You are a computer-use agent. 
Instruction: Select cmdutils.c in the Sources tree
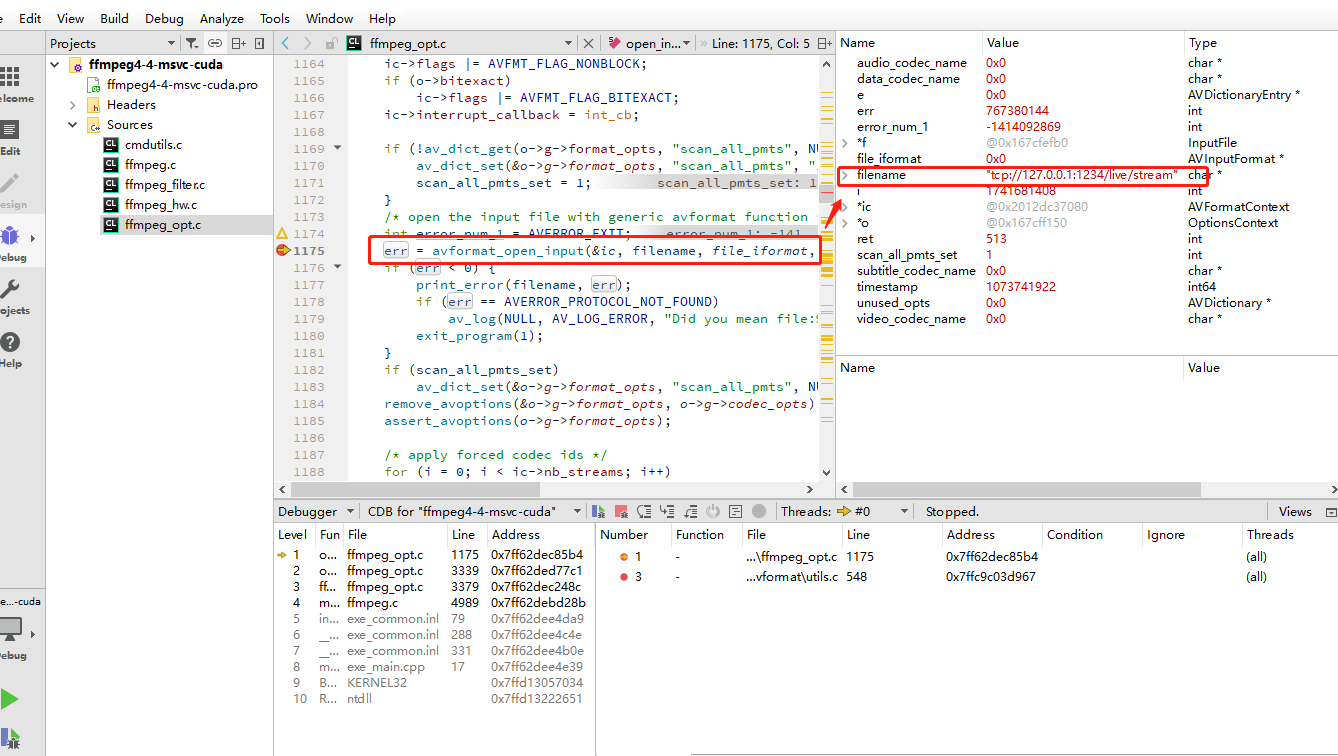point(153,145)
